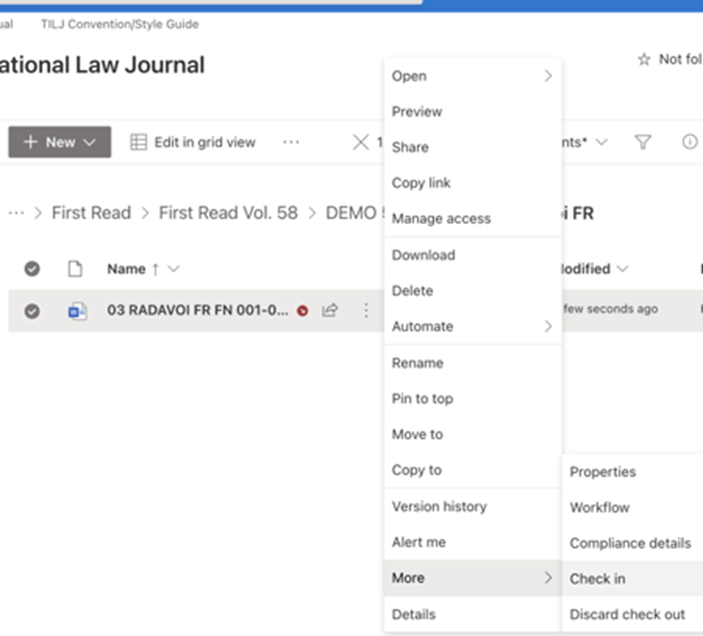Deselect the 03 RADAVOI FR FN file checkbox
Viewport: 703px width, 636px height.
[32, 311]
